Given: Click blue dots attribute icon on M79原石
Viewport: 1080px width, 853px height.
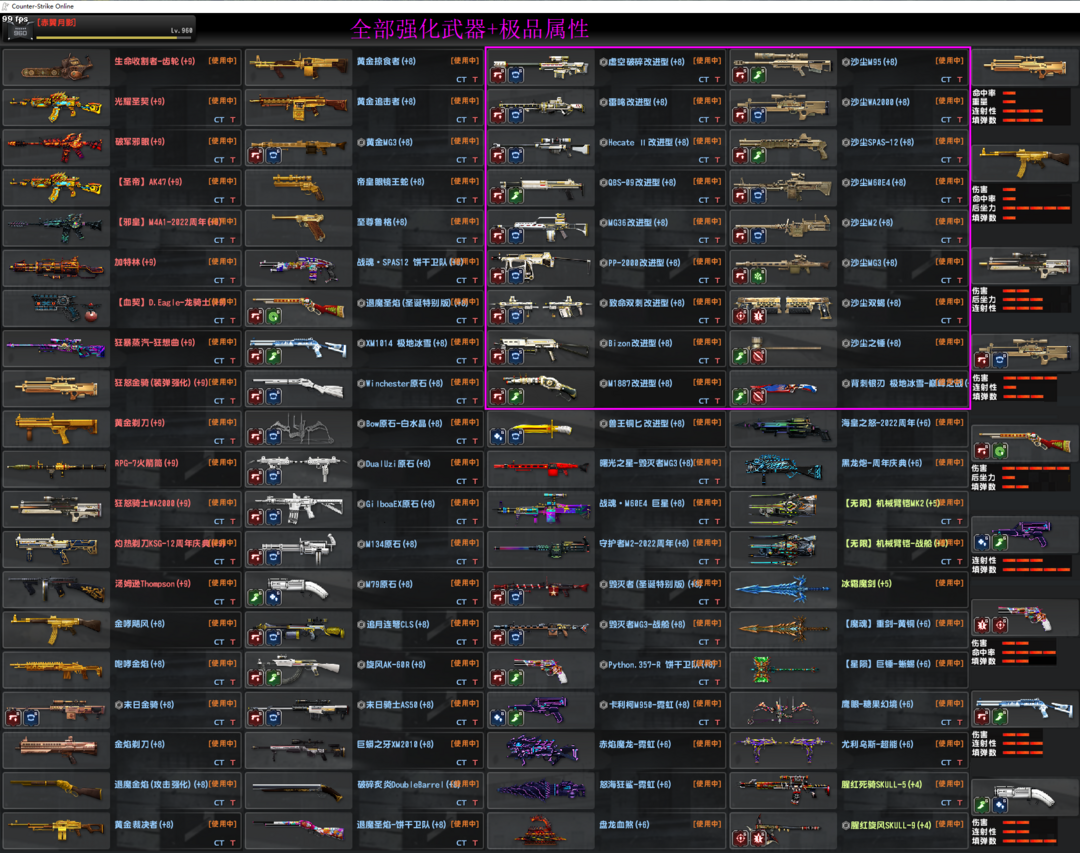Looking at the screenshot, I should tap(273, 597).
